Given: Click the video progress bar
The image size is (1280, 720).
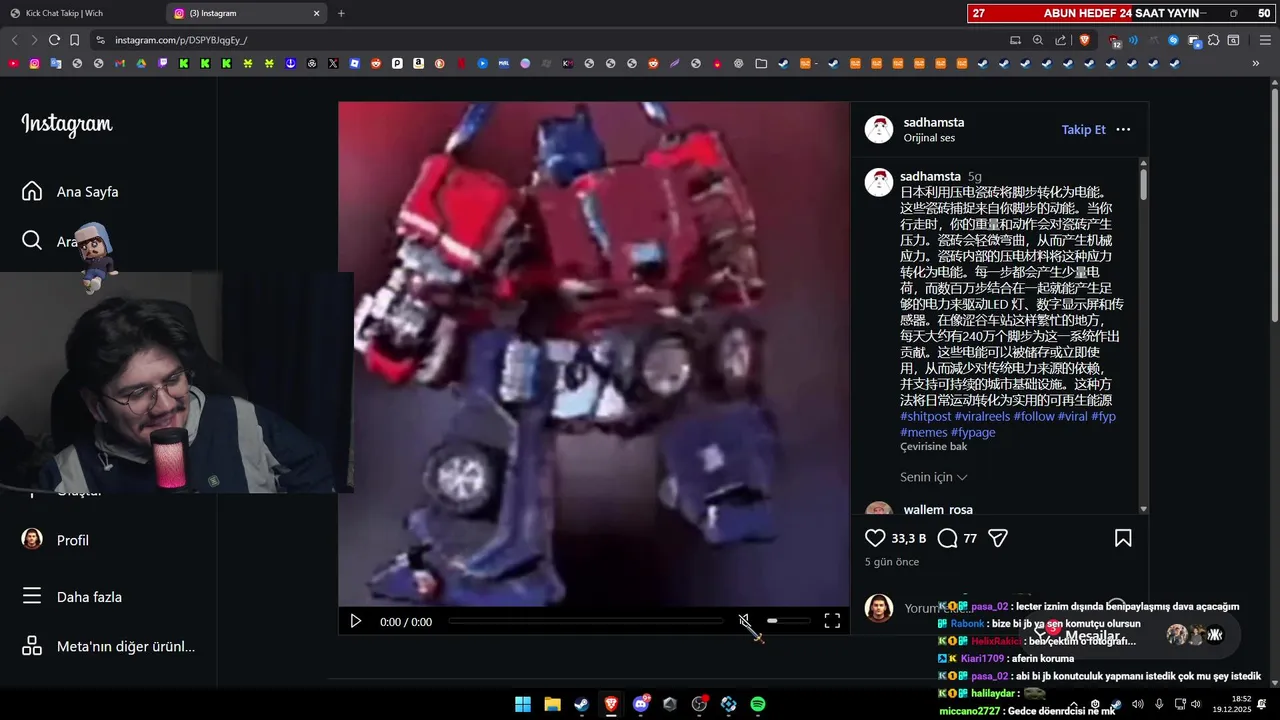Looking at the screenshot, I should (x=585, y=621).
